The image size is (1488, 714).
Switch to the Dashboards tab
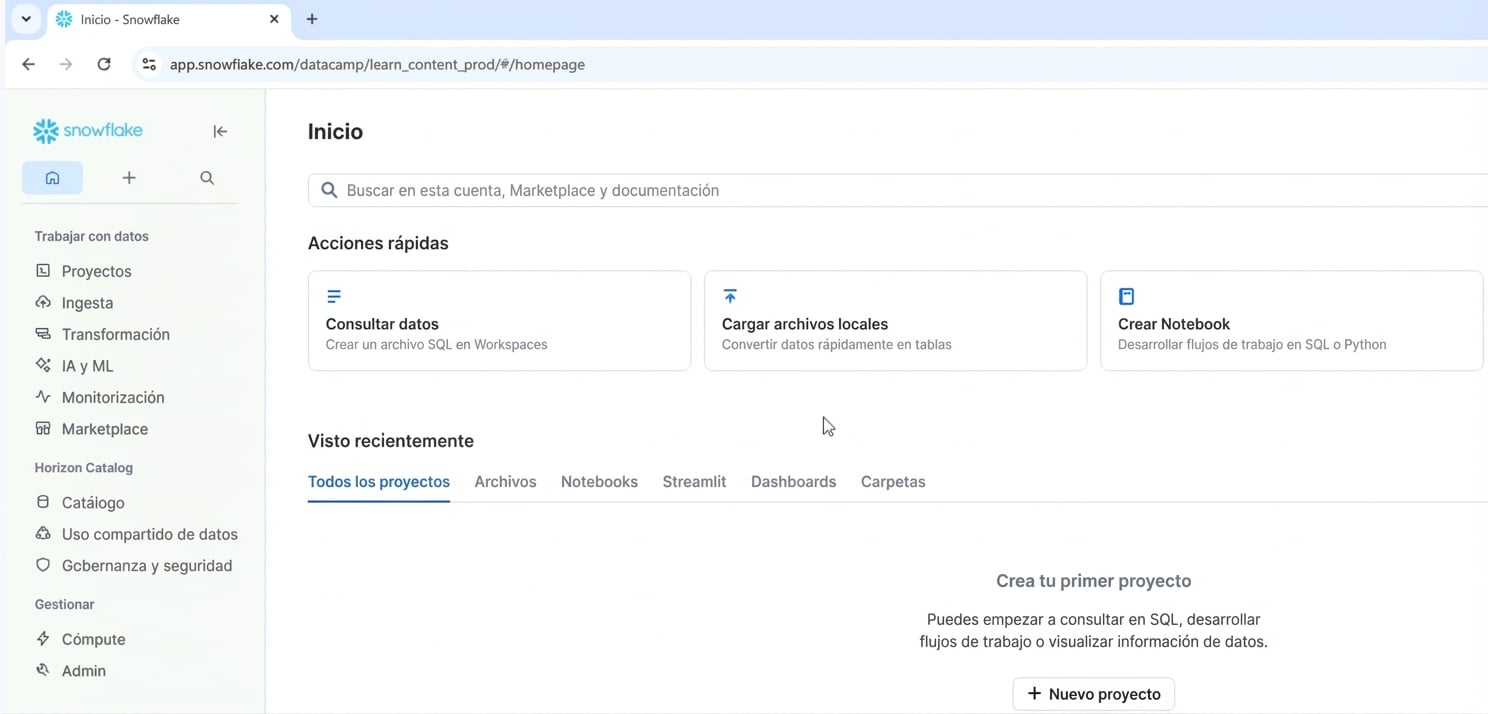tap(793, 482)
